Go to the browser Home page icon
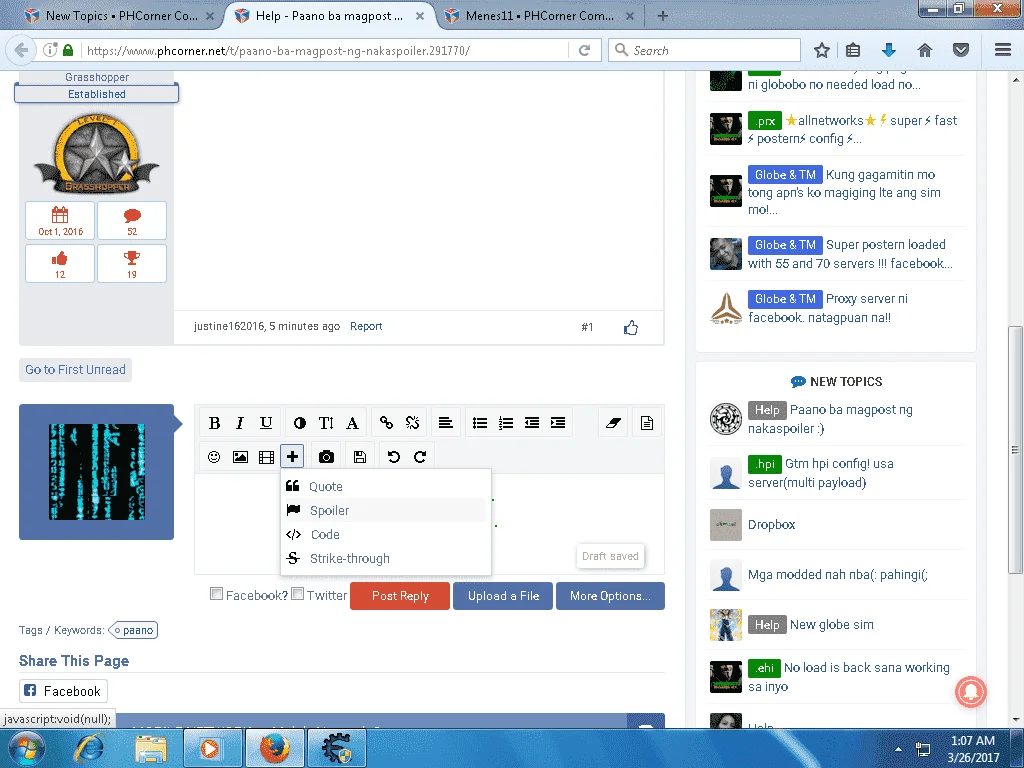 pyautogui.click(x=925, y=50)
